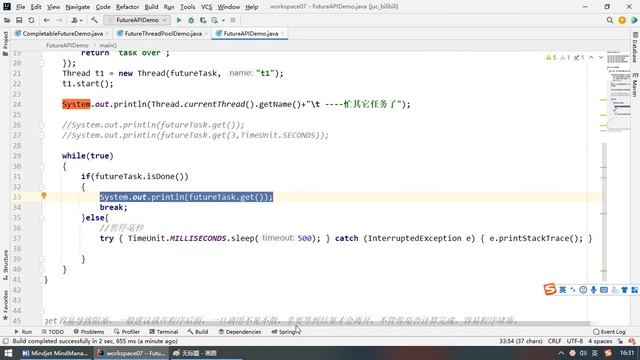Open the Sogou toolbox grid icon

pyautogui.click(x=635, y=290)
